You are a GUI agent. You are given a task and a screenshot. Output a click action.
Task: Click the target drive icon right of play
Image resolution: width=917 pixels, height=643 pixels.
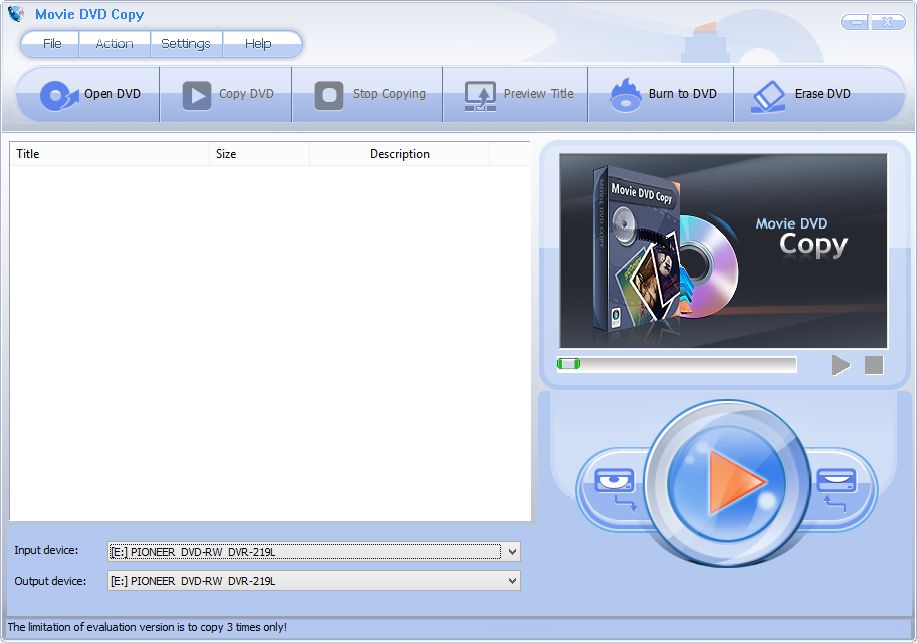tap(836, 489)
